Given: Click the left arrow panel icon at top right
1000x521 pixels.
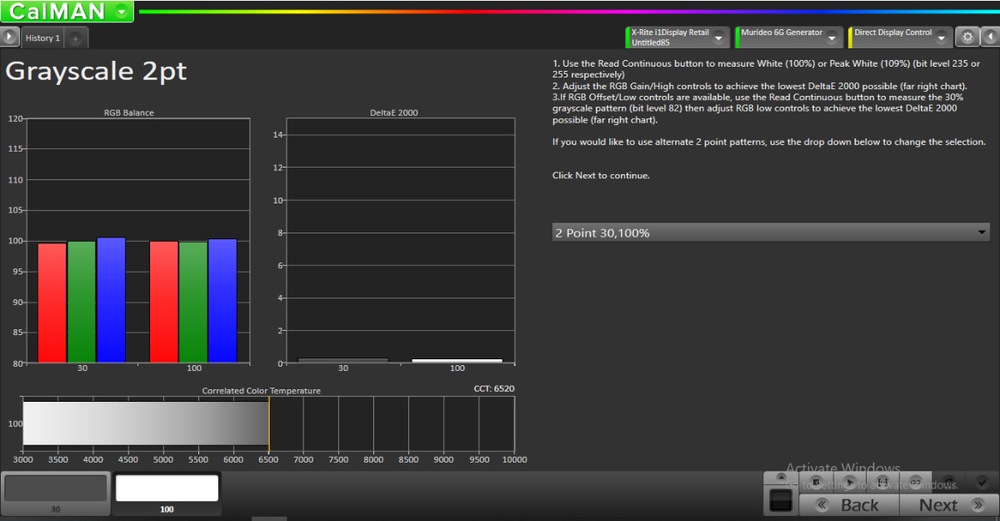Looking at the screenshot, I should point(988,37).
